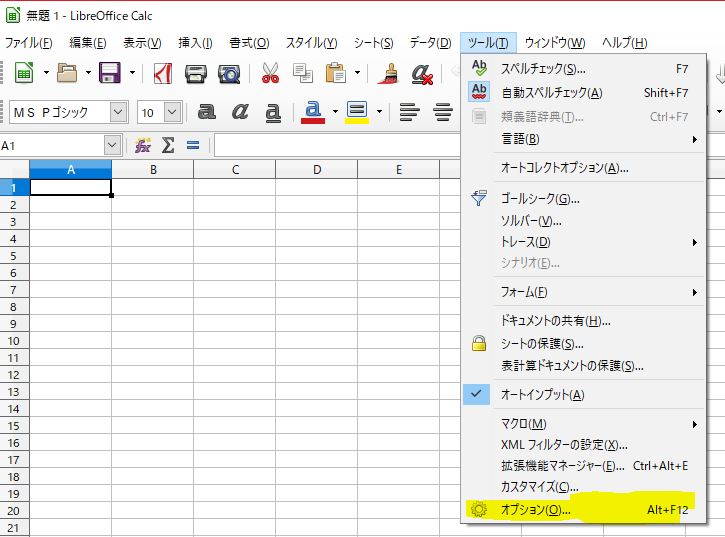Select Clone Formatting paintbrush icon
The height and width of the screenshot is (537, 725).
click(389, 74)
